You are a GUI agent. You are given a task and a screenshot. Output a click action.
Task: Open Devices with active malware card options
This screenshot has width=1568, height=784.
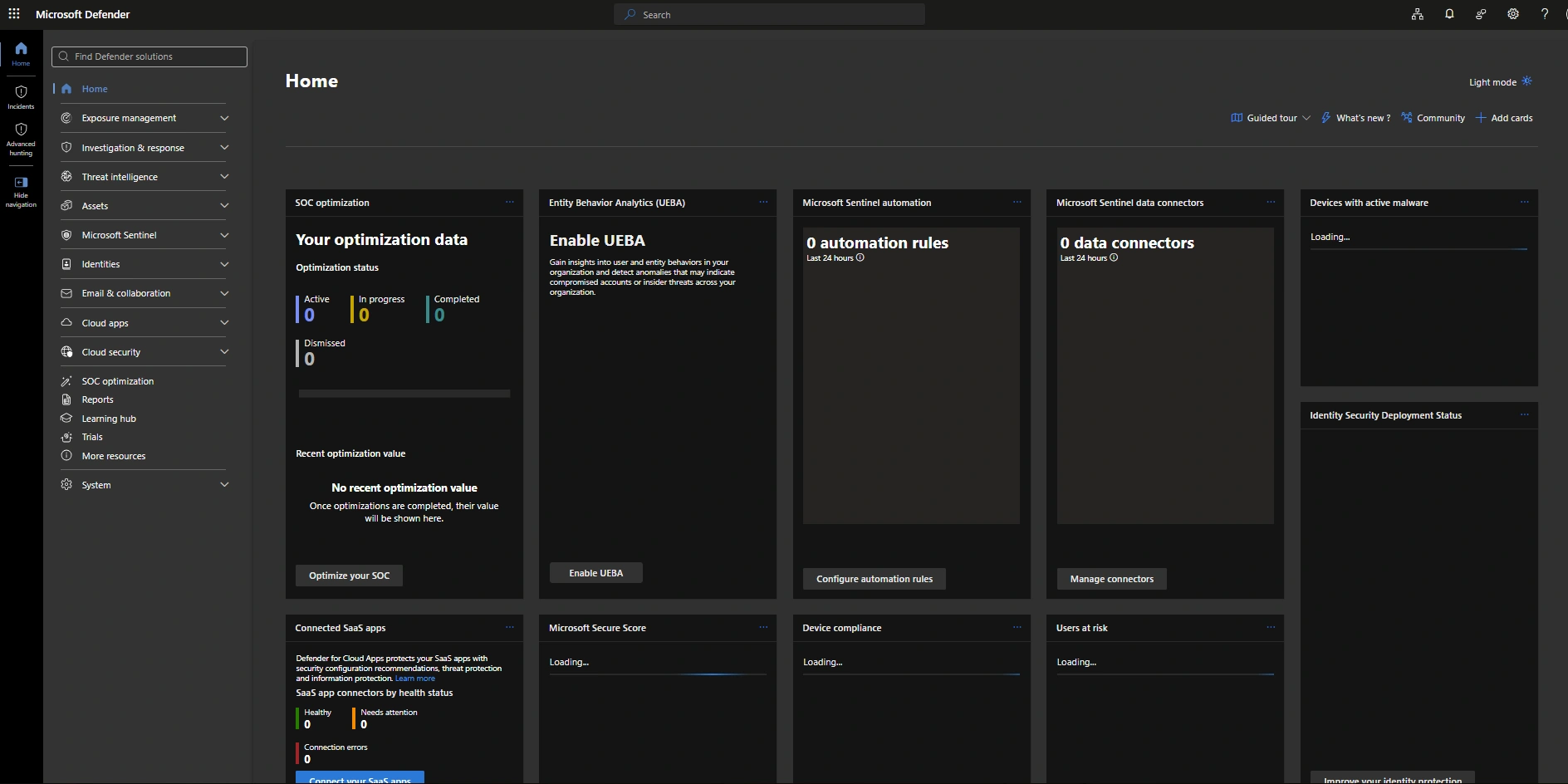pos(1525,203)
